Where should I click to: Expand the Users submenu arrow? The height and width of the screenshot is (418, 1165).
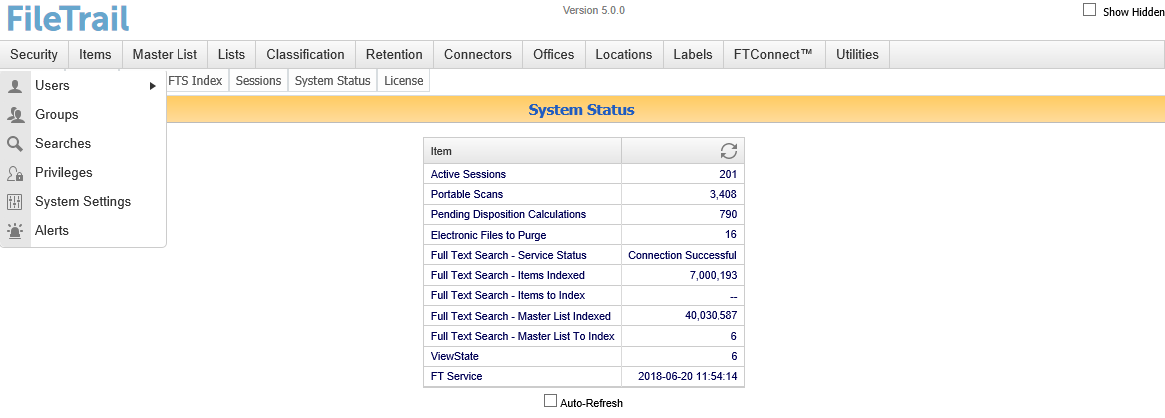152,85
